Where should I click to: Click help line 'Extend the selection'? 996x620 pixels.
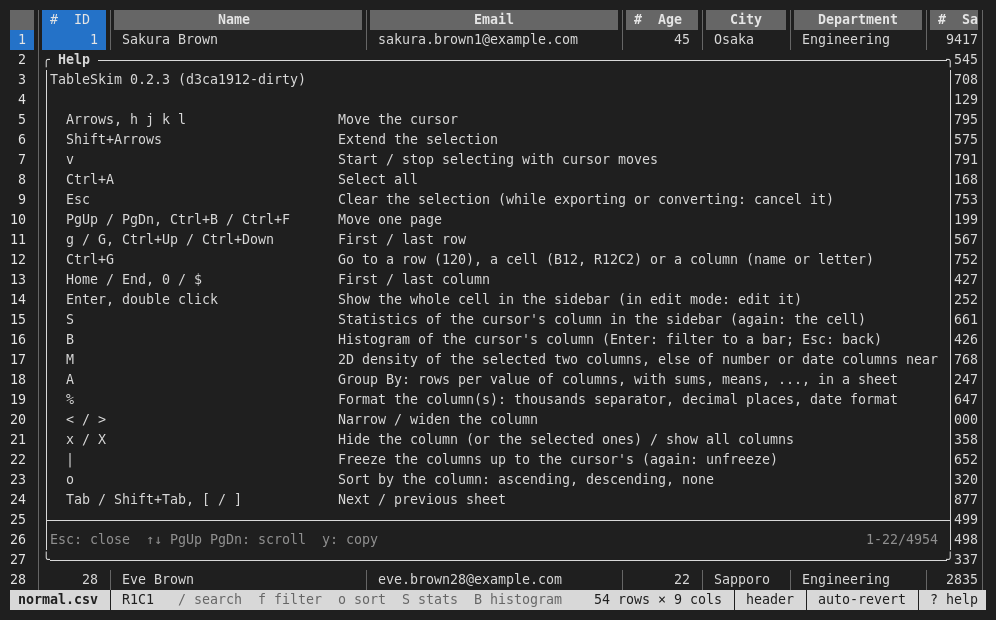point(417,139)
